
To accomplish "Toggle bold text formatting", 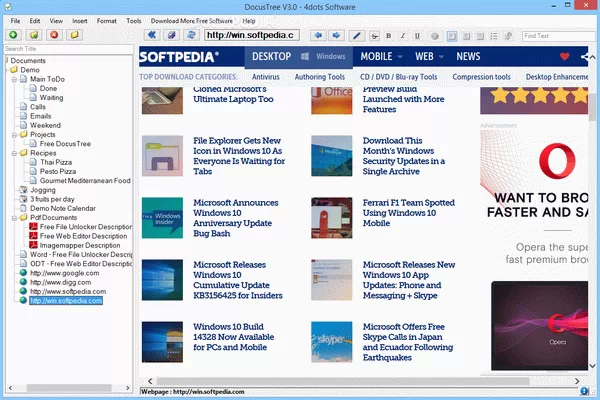I will [x=389, y=35].
